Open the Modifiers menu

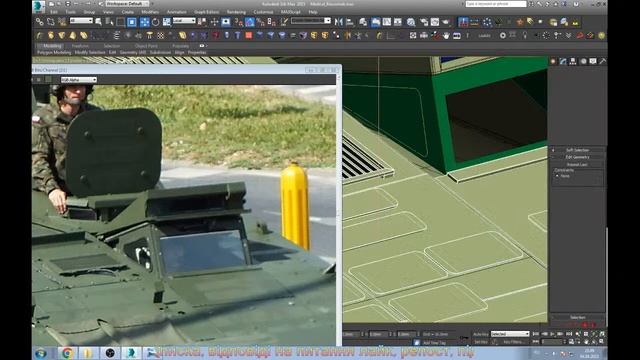click(x=150, y=12)
